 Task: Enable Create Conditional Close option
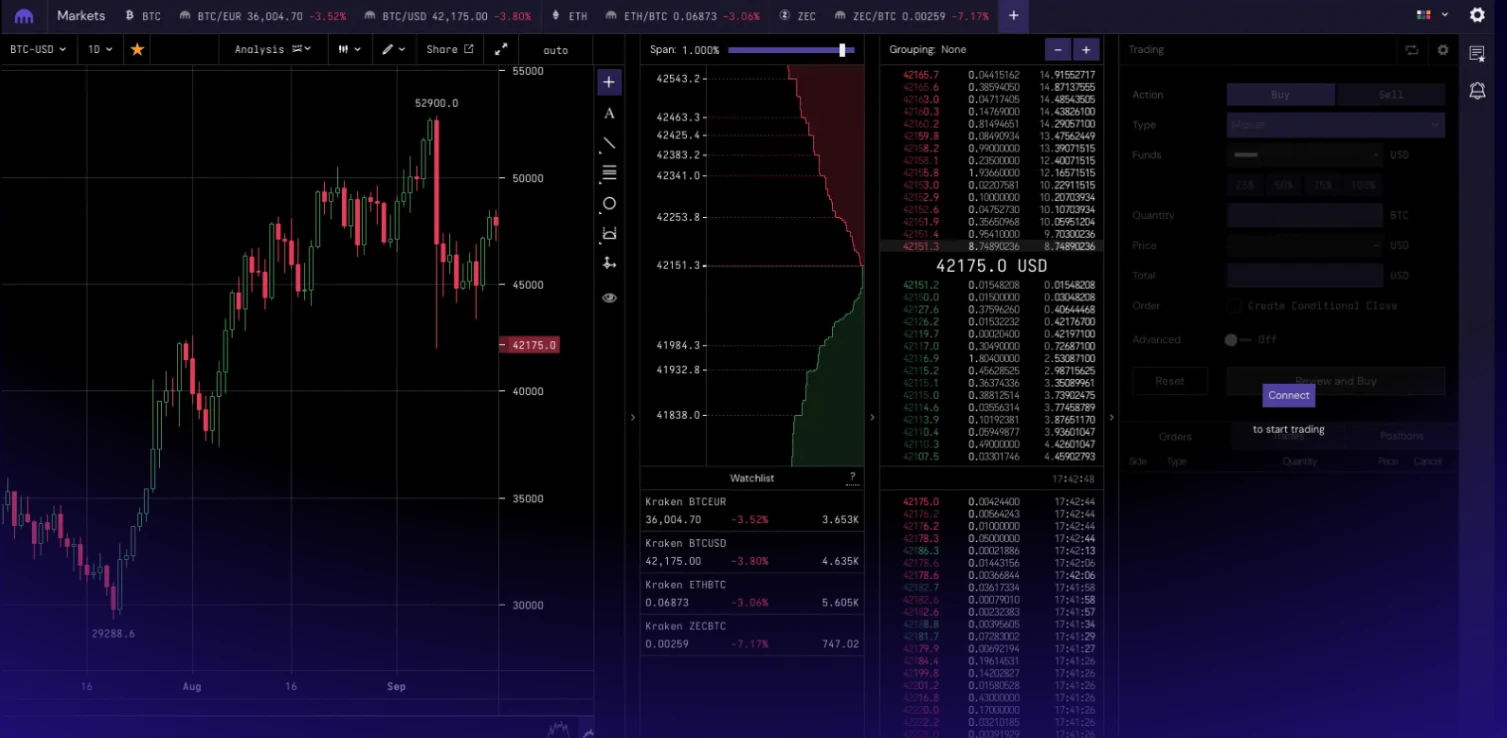[x=1233, y=306]
